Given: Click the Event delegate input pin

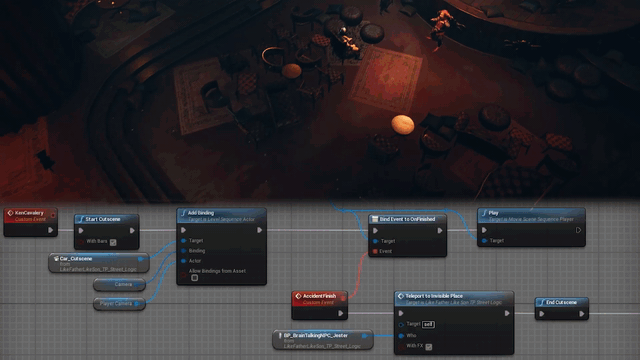Looking at the screenshot, I should tap(375, 251).
